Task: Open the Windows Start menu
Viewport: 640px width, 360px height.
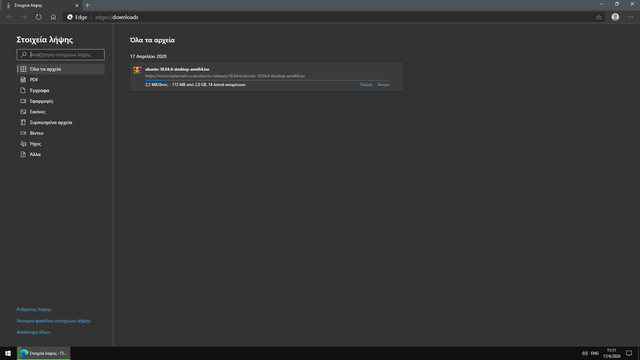Action: [x=8, y=353]
